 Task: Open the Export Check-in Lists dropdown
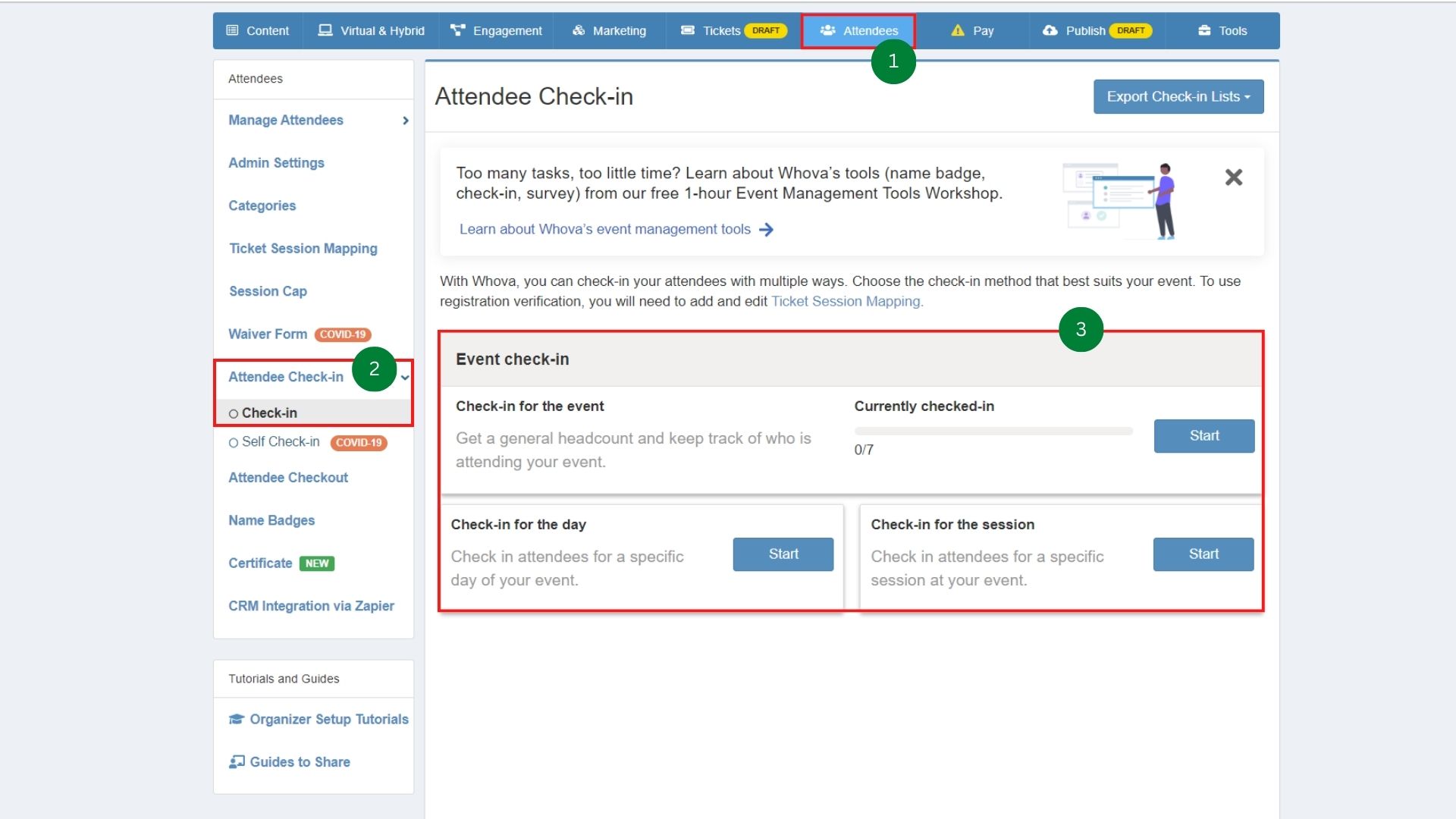point(1178,96)
